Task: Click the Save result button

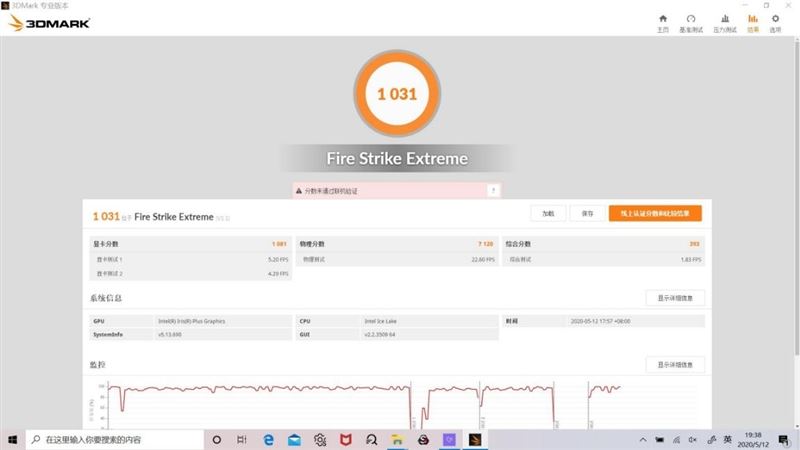Action: pyautogui.click(x=587, y=213)
